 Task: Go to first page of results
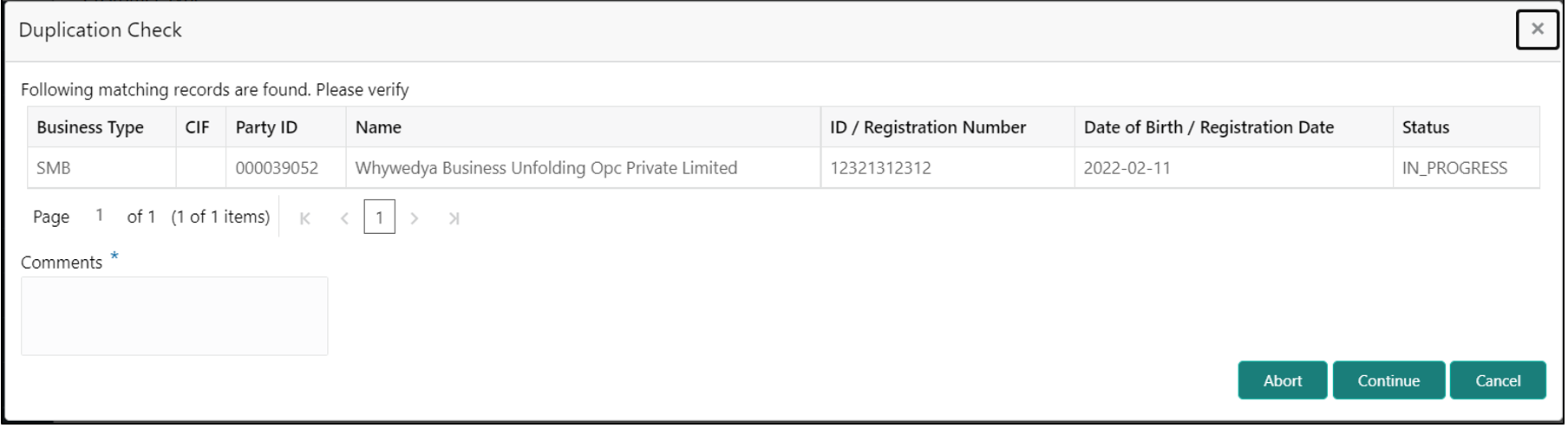pyautogui.click(x=305, y=218)
